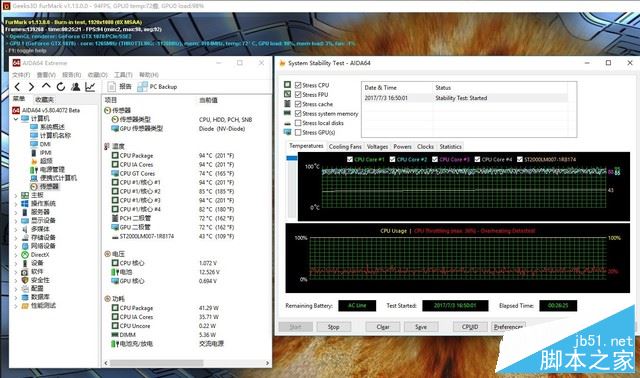
Task: Open the Tools menu in AIDA64
Action: [123, 75]
